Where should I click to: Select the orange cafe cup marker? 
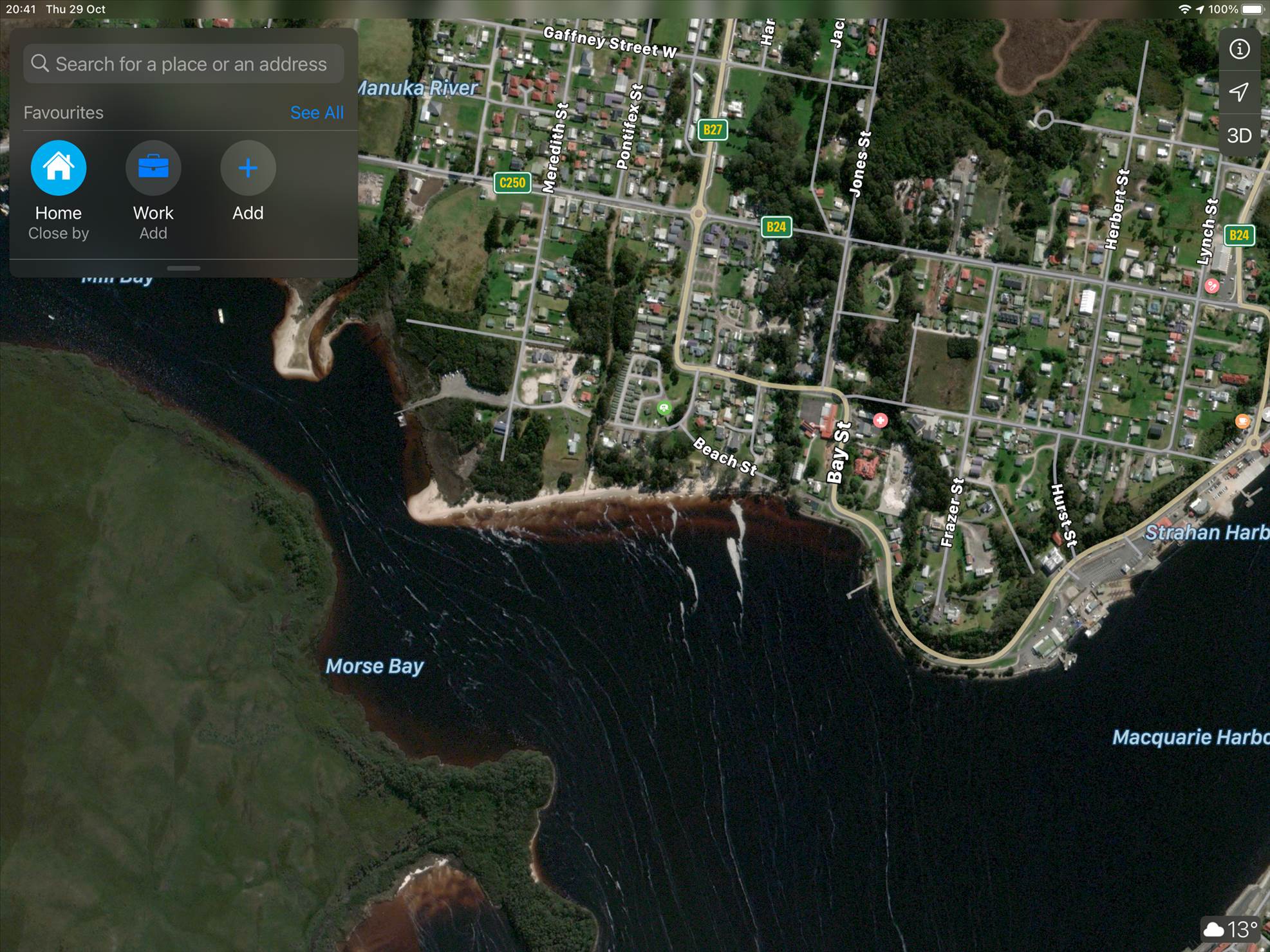point(1242,421)
